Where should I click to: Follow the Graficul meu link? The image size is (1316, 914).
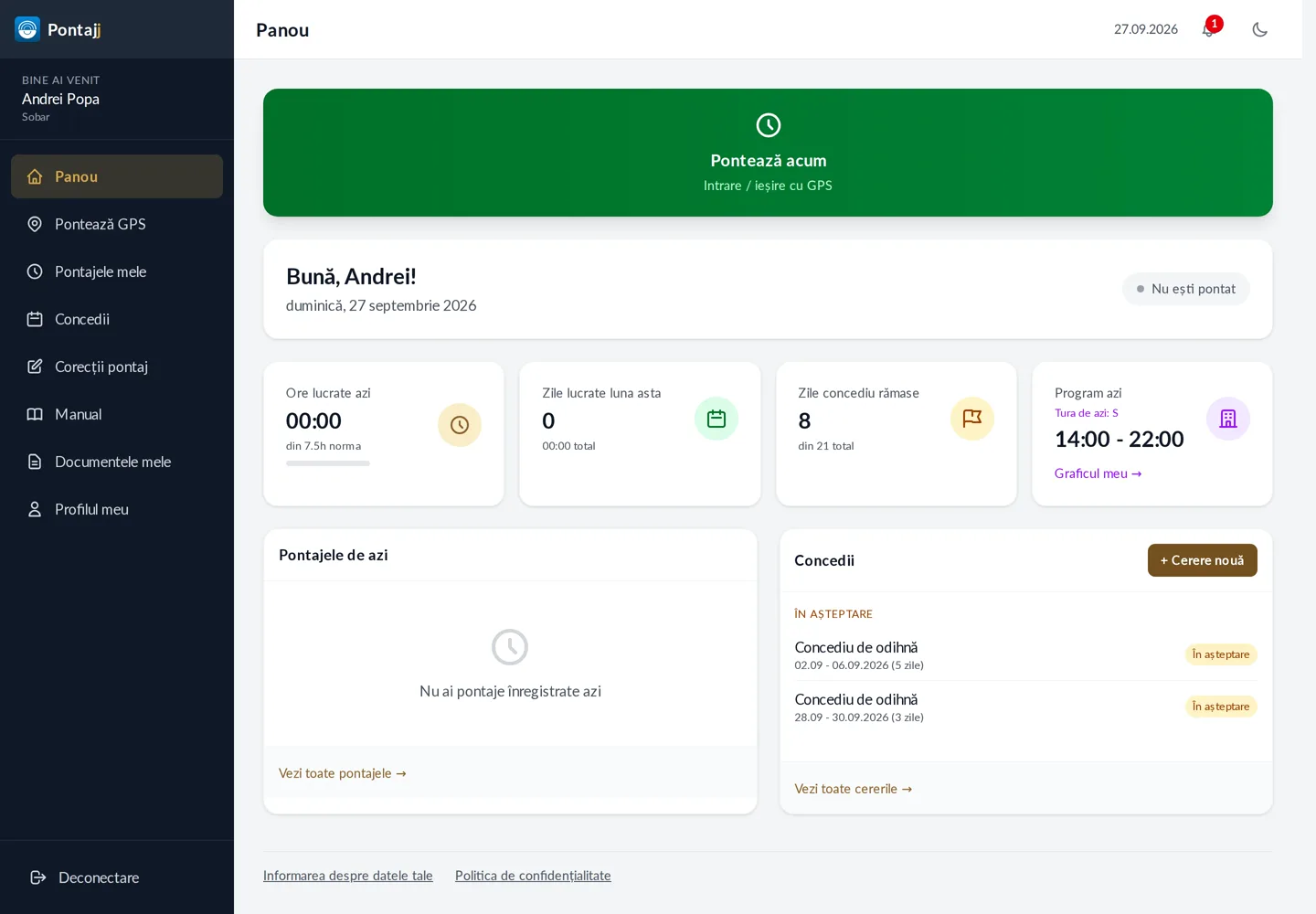coord(1098,473)
